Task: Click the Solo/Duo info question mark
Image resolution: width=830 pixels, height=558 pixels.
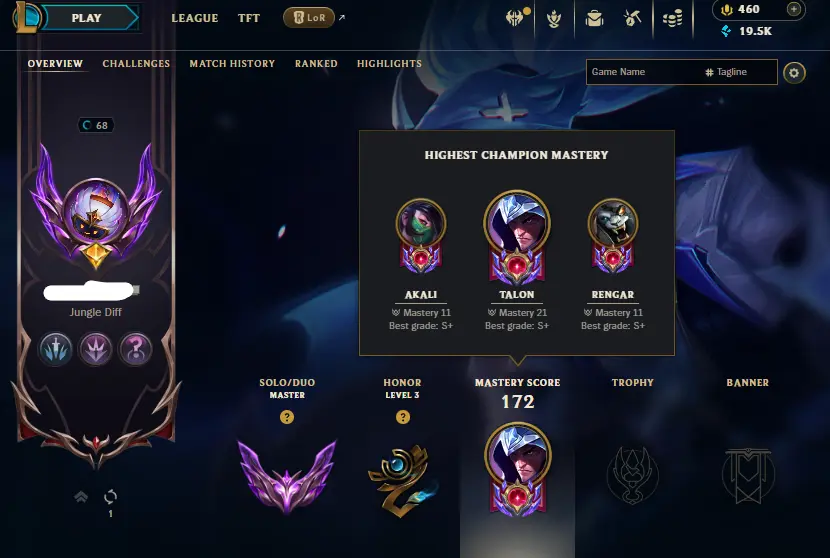Action: click(287, 417)
